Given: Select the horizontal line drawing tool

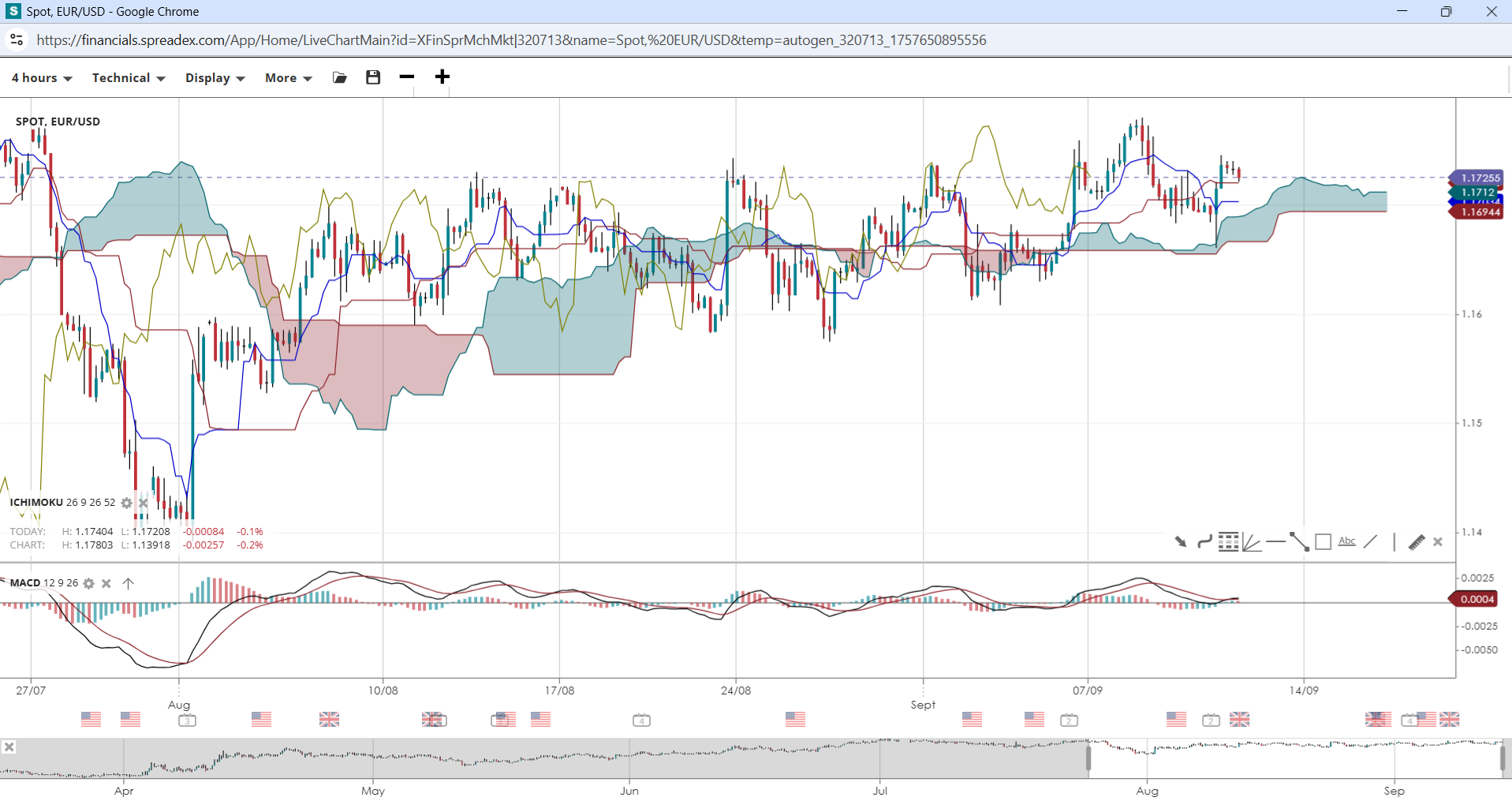Looking at the screenshot, I should [x=1275, y=541].
